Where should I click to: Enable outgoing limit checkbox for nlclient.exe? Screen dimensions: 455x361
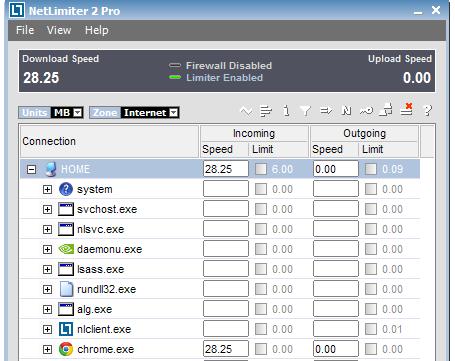371,329
